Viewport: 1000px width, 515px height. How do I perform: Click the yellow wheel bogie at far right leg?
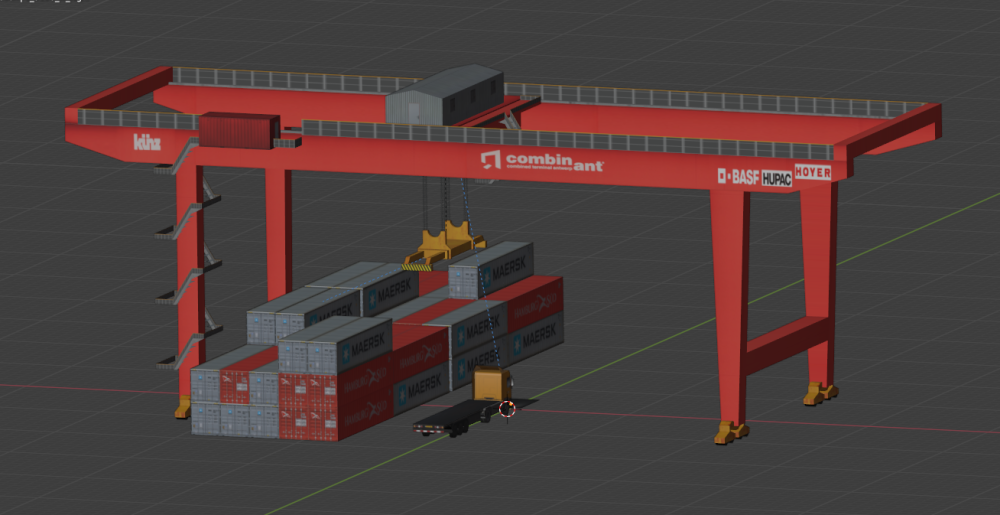coord(820,393)
